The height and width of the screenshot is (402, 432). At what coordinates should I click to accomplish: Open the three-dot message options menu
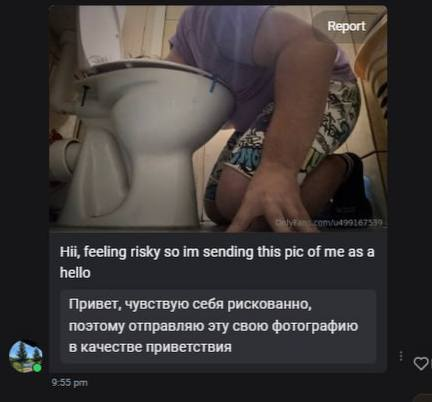tap(401, 356)
